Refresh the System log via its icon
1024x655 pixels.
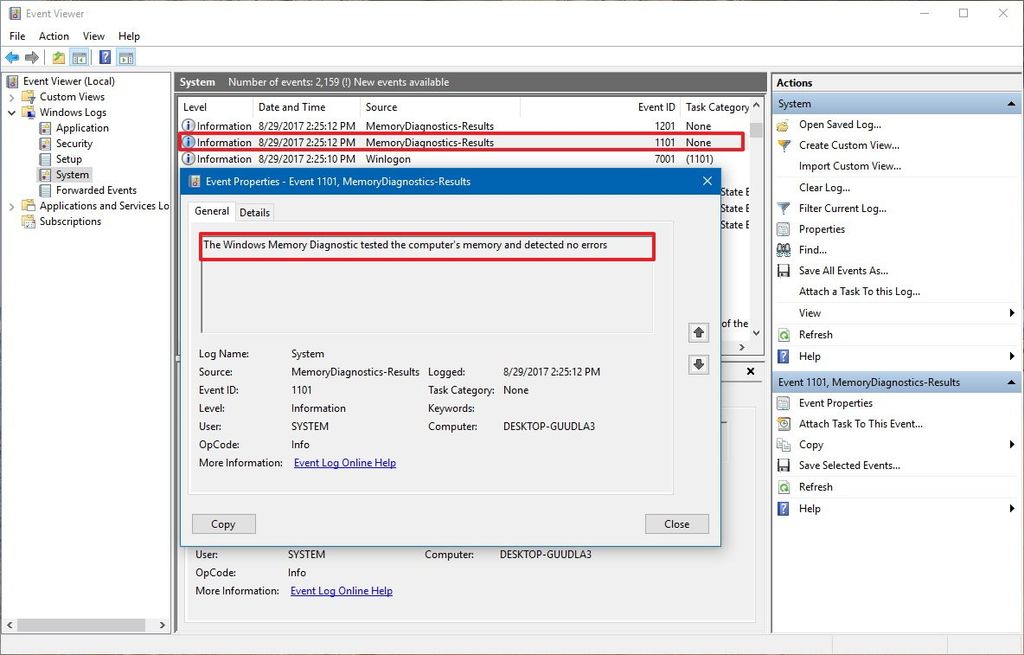click(x=784, y=334)
